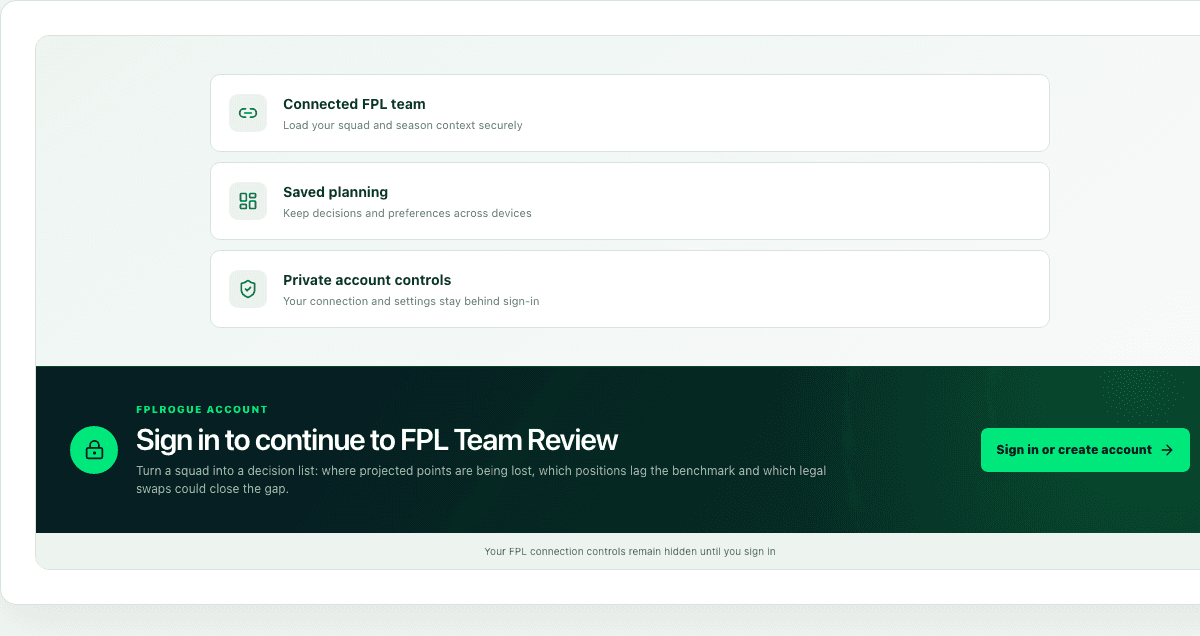Click the FPLROGUE ACCOUNT label
Screen dimensions: 1200x636
202,410
